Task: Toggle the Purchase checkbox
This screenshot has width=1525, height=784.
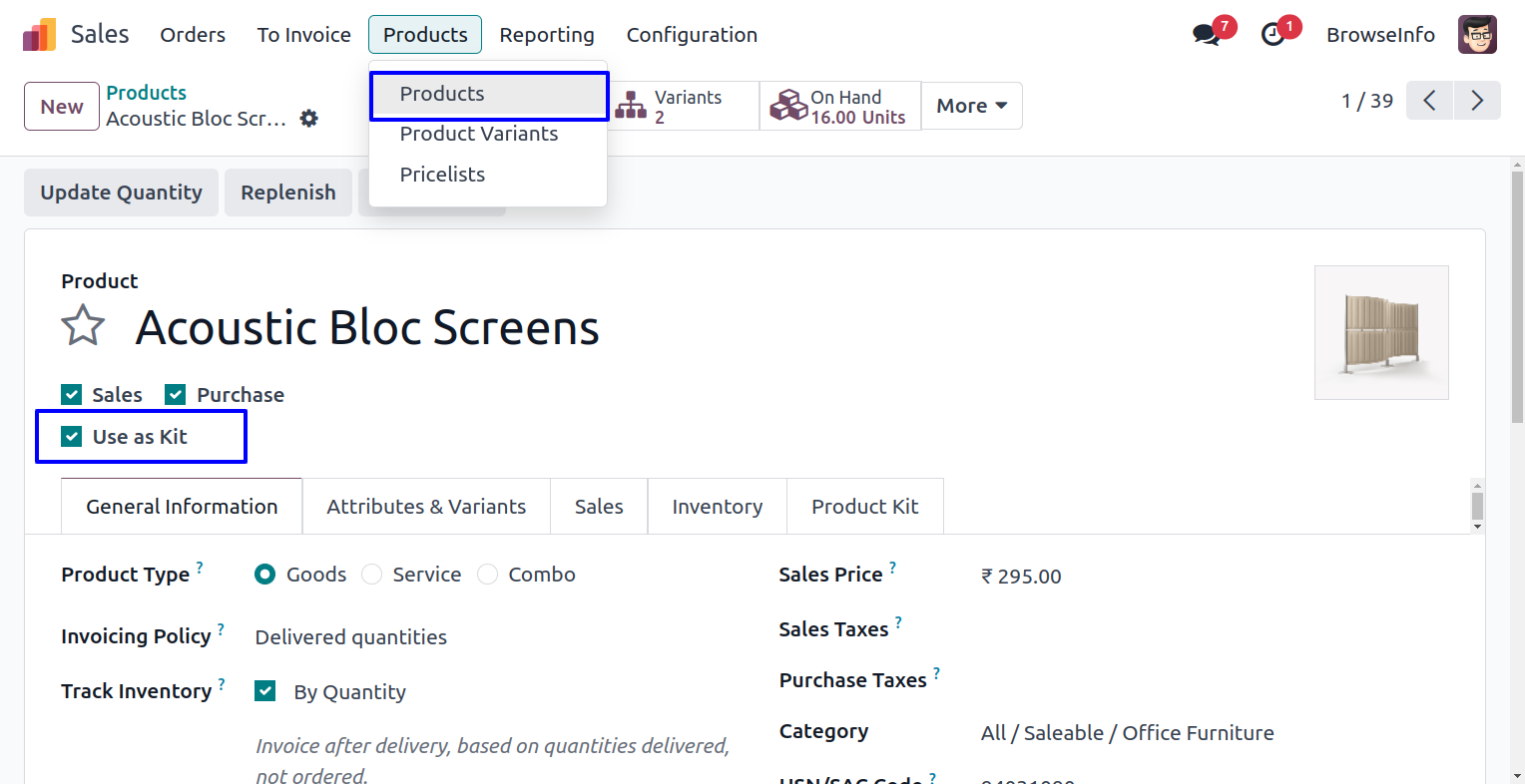Action: pos(176,395)
